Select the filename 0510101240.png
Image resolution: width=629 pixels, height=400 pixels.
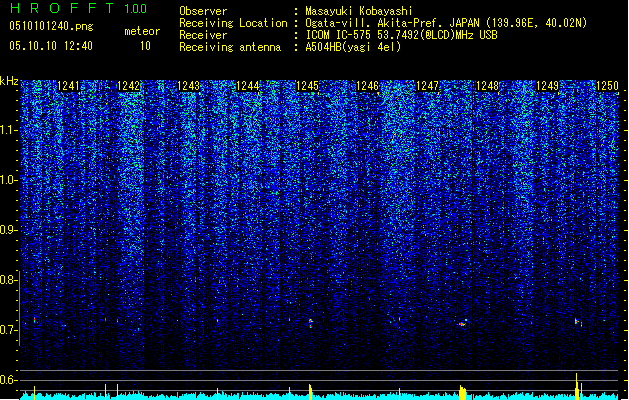click(51, 26)
